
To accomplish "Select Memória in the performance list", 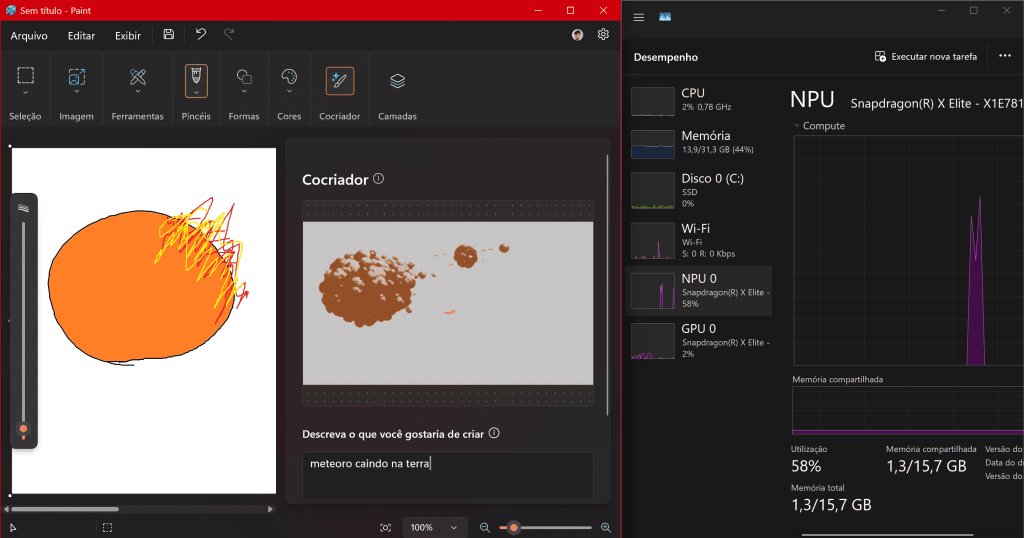I will [700, 142].
